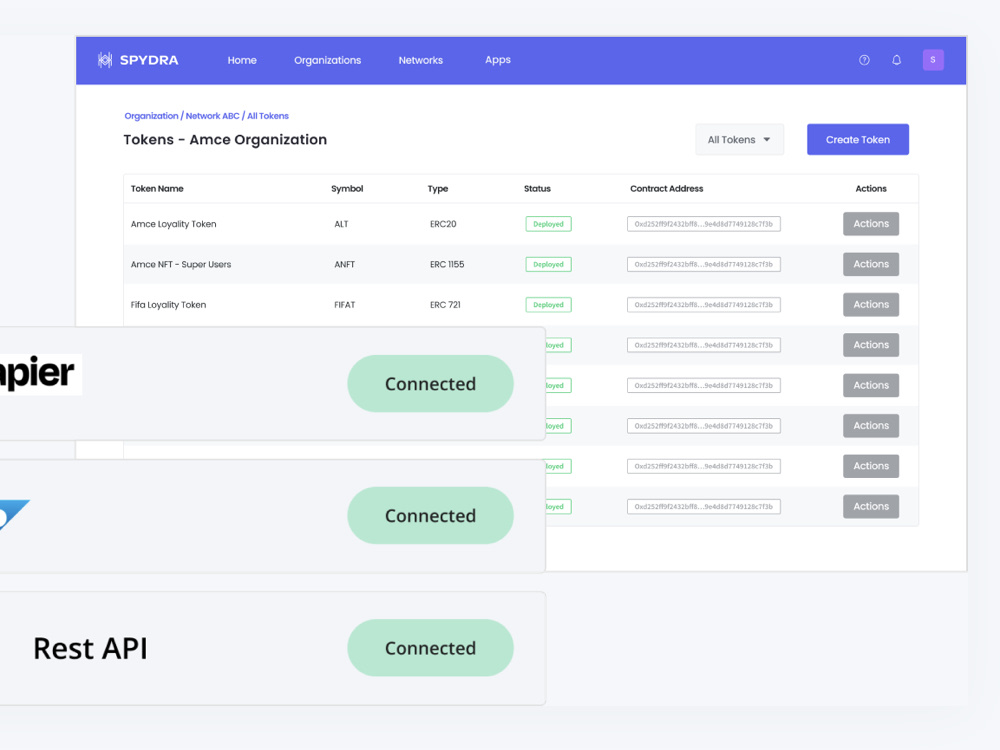Select the Fifa Loyality Token name
Viewport: 1000px width, 750px height.
(x=168, y=305)
